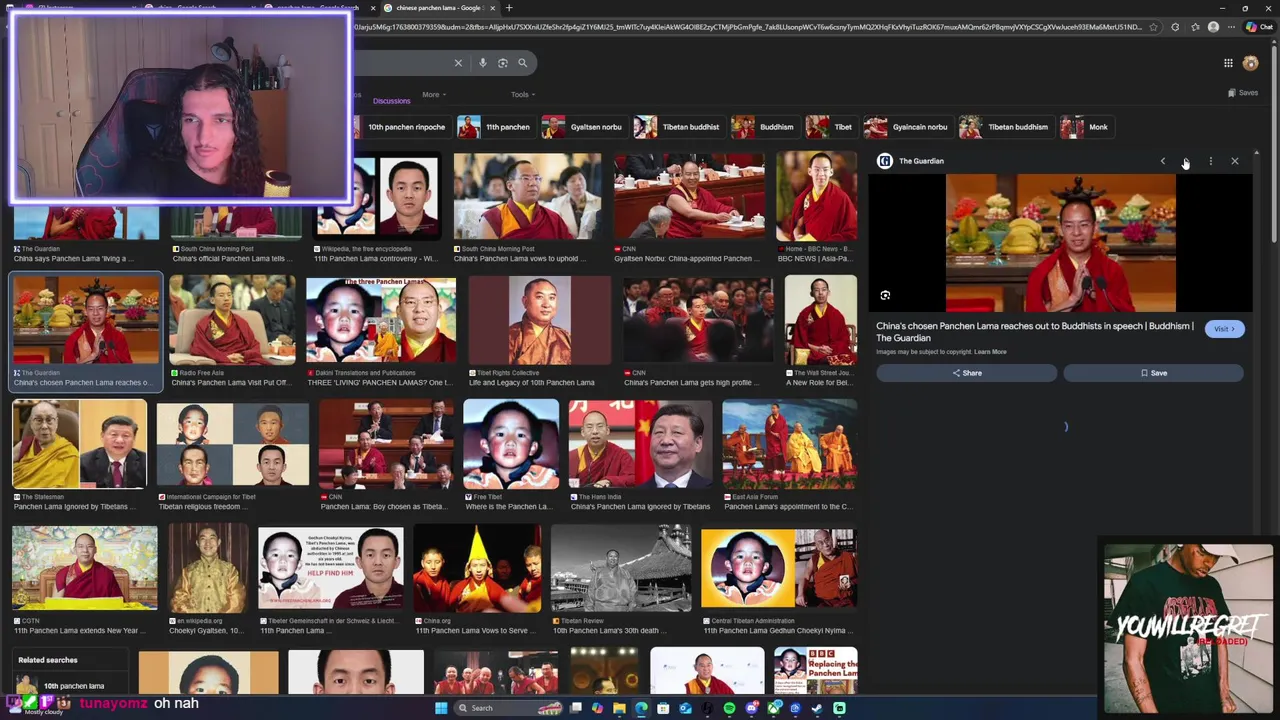Open 'Gyaltsen Norbu: China-appointed Panchen' CNN image
Image resolution: width=1280 pixels, height=720 pixels.
coord(689,196)
